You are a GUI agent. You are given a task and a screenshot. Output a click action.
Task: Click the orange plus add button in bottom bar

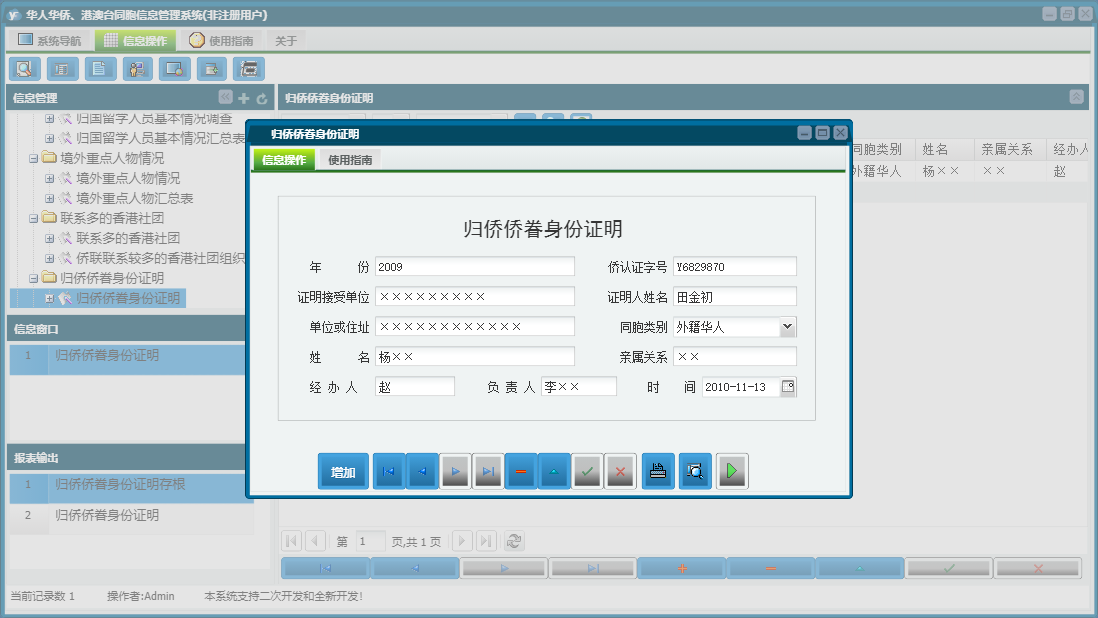coord(682,568)
